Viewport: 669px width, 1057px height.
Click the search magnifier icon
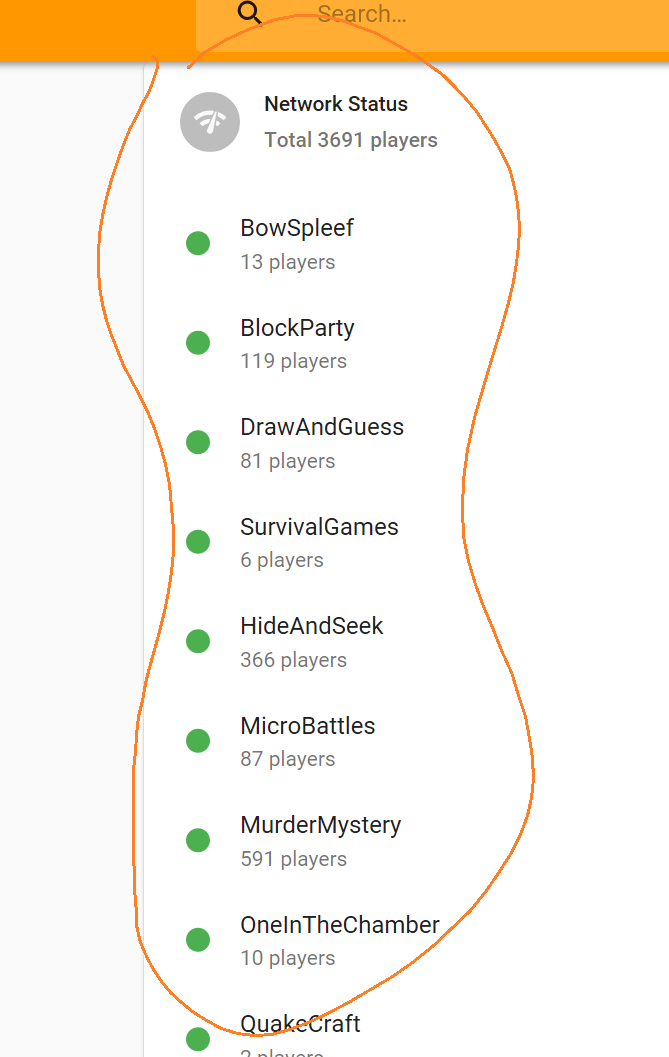(x=250, y=12)
